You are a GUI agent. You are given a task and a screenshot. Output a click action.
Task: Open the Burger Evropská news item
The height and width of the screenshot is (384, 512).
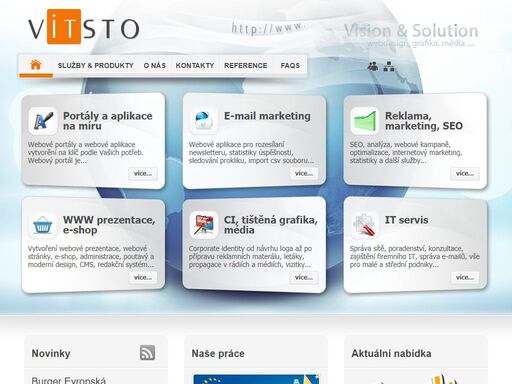[69, 380]
